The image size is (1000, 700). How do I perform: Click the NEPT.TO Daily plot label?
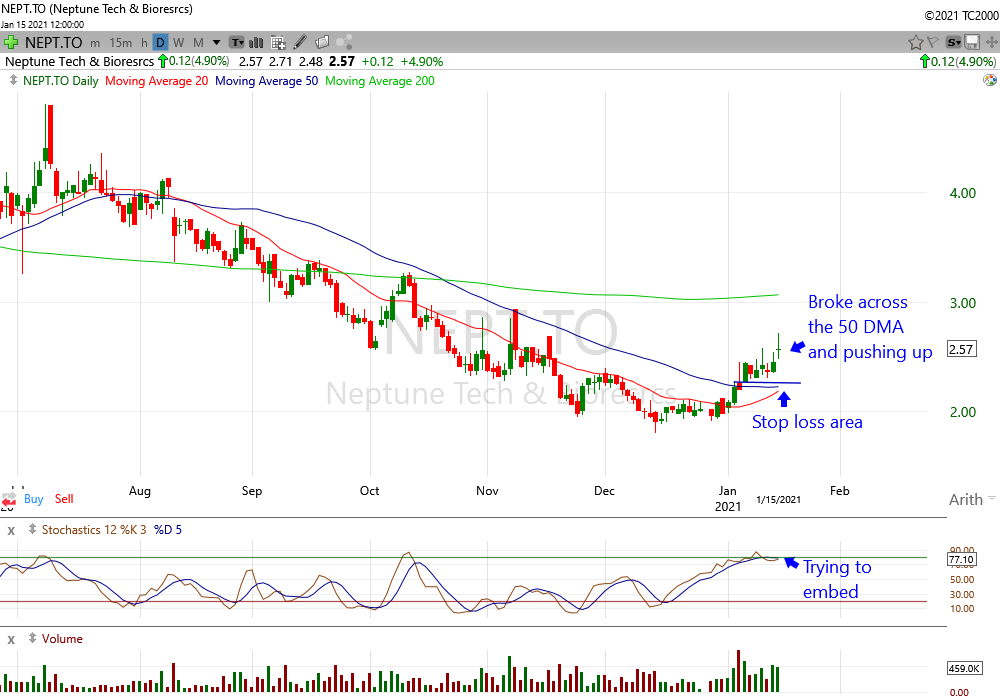coord(61,81)
